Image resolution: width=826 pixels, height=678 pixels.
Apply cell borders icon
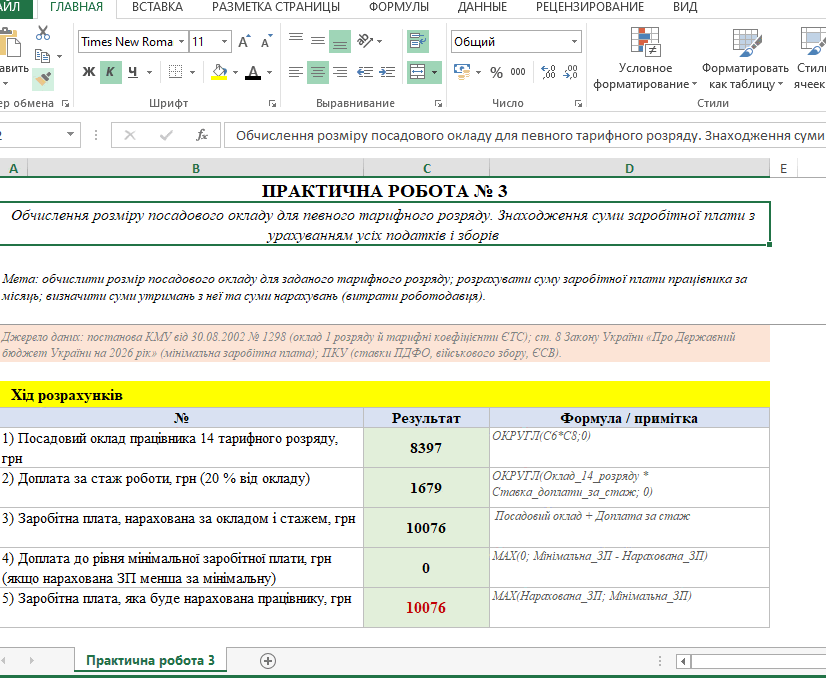coord(175,72)
